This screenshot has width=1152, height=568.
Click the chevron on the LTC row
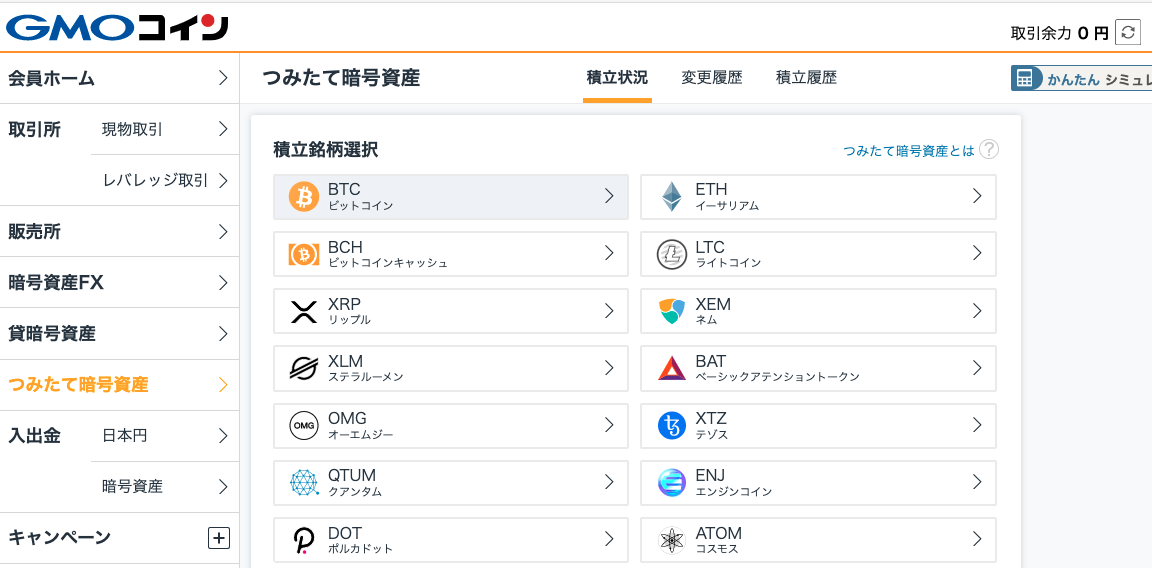point(976,253)
